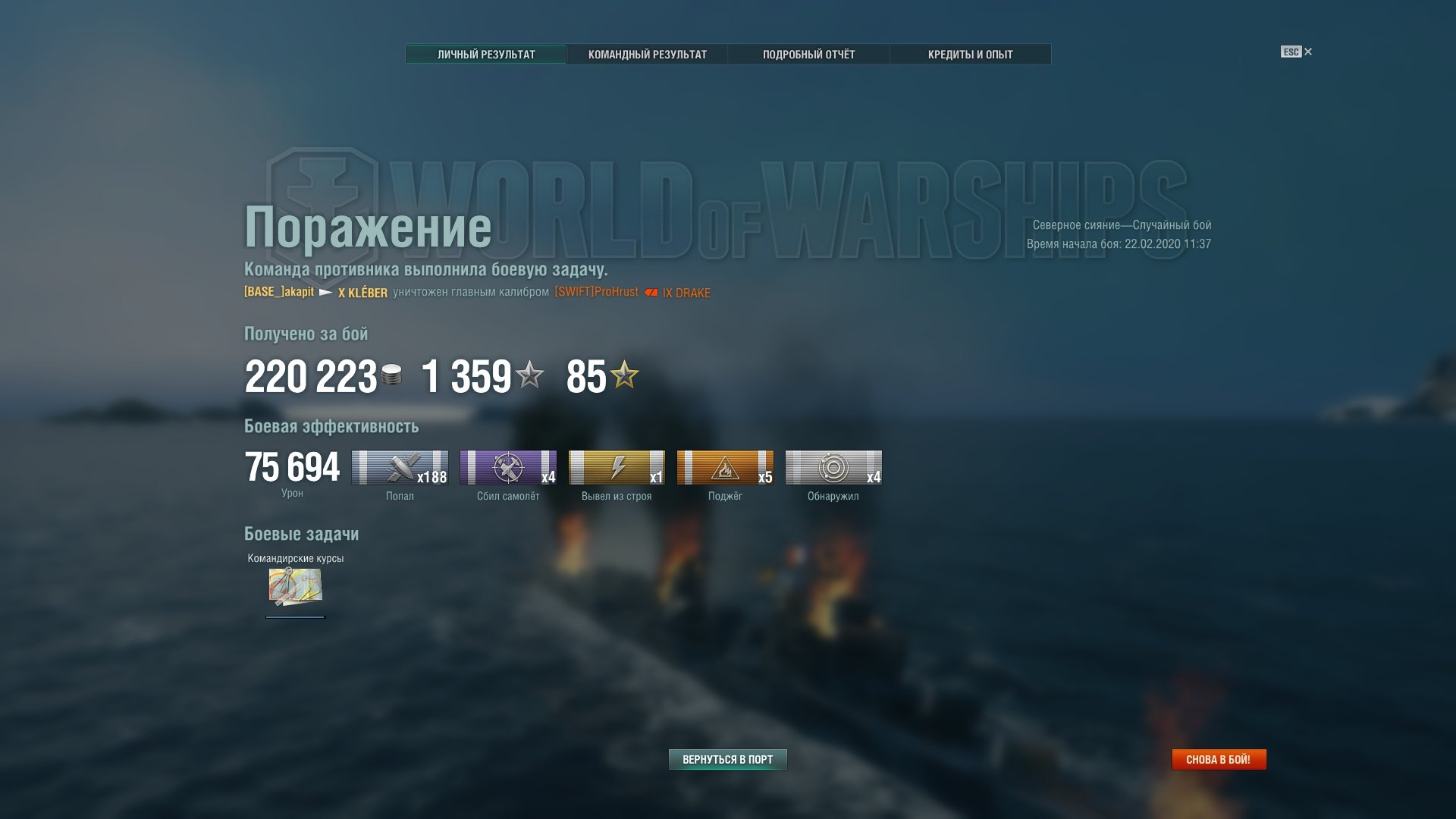Click the red ship icon before IX DRAKE
Image resolution: width=1456 pixels, height=819 pixels.
[x=651, y=292]
